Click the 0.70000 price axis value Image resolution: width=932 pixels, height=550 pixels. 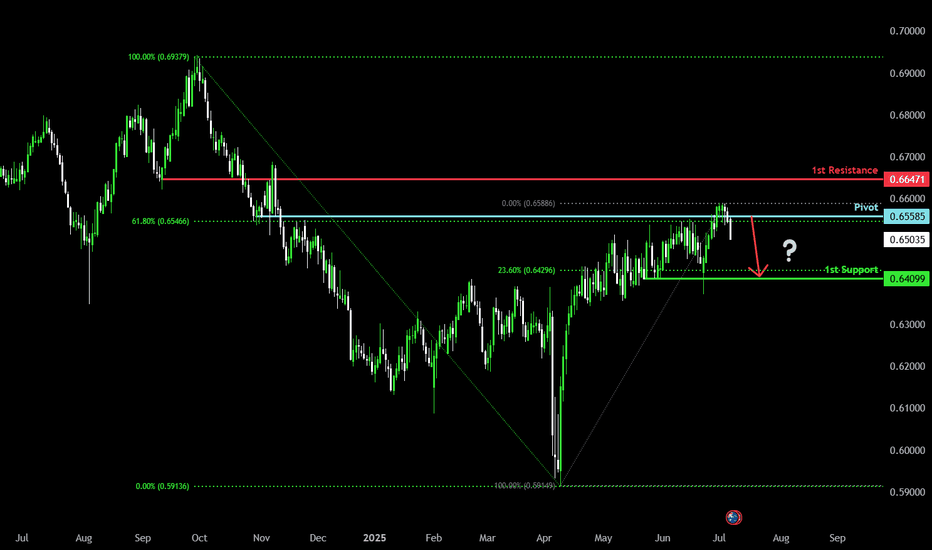(x=907, y=31)
